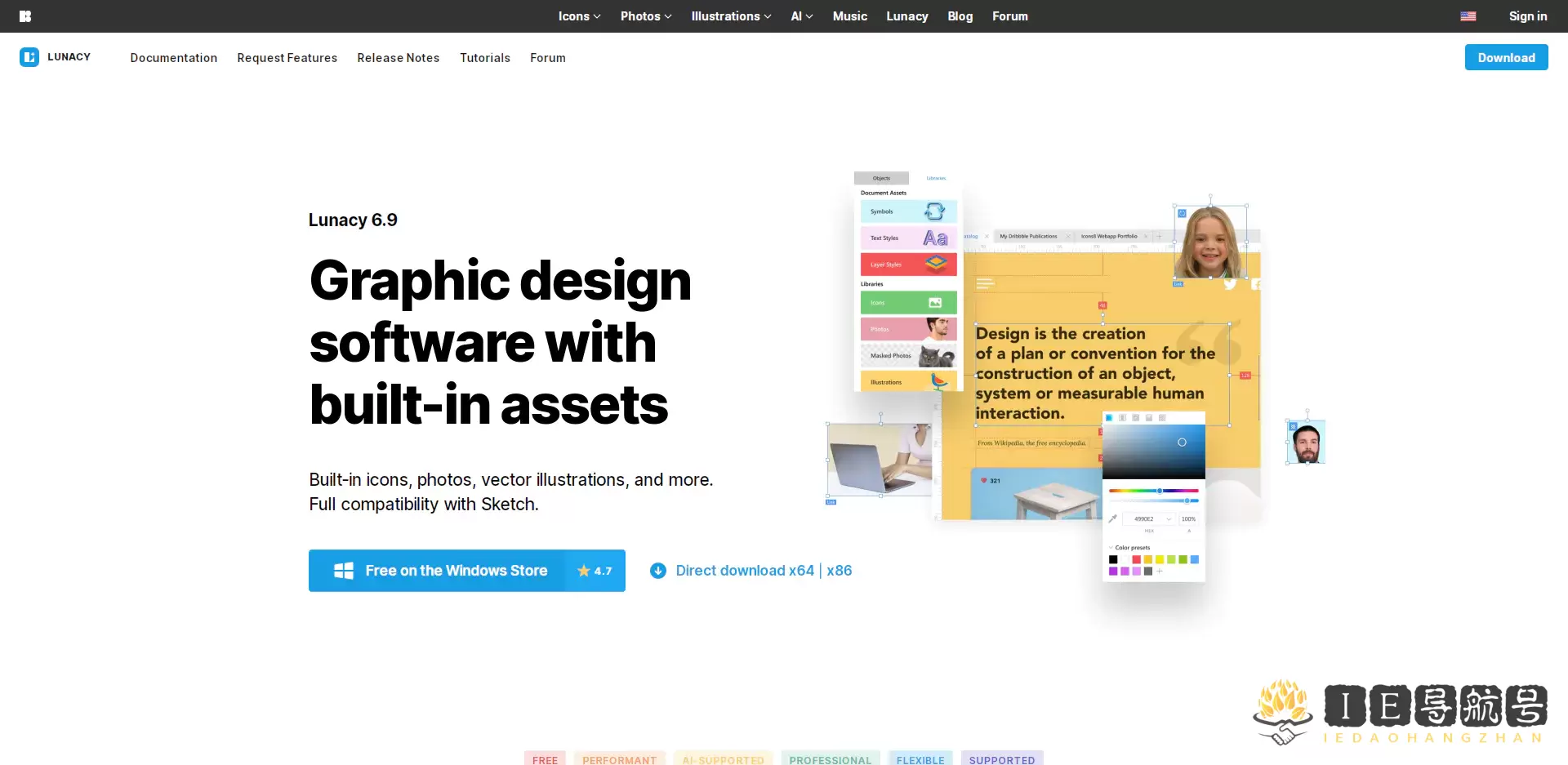Switch to the Objects tab in the illustration
Screen dimensions: 1568x765
coord(881,178)
